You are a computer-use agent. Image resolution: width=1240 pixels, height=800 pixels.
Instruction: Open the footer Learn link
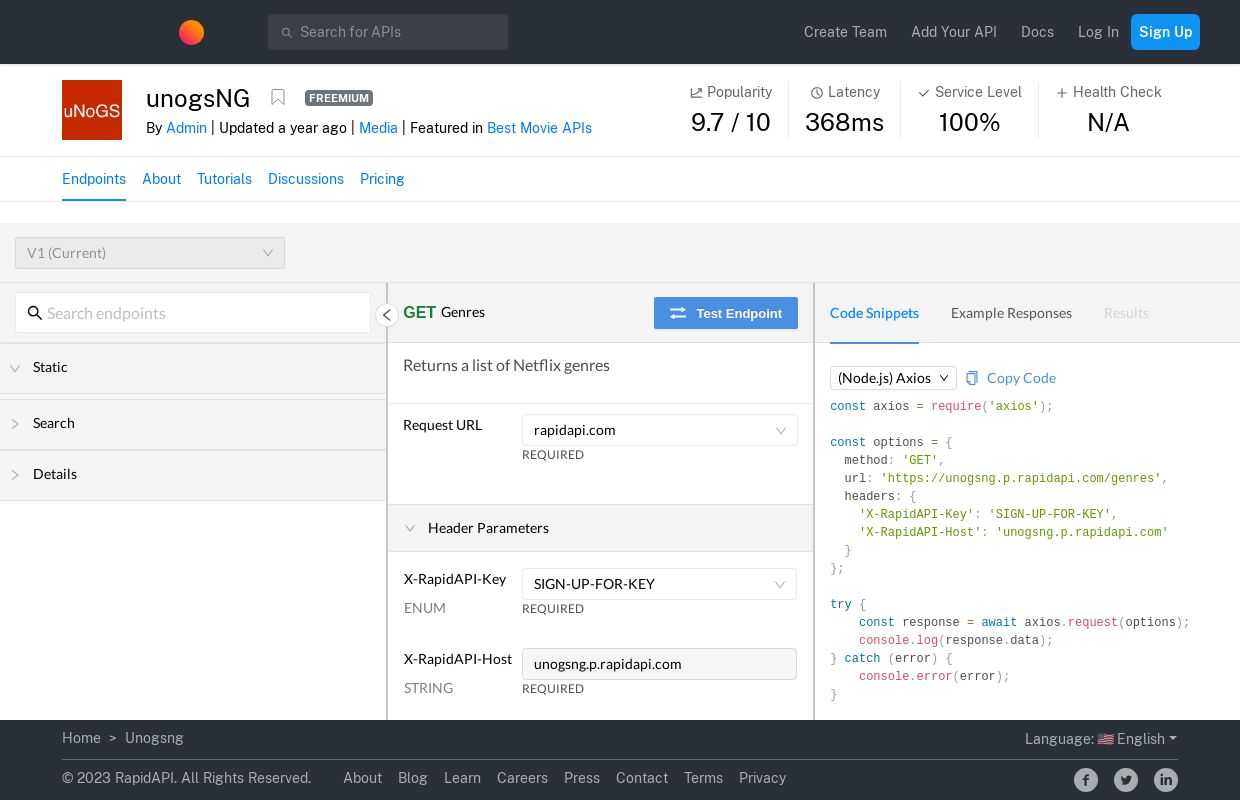point(462,778)
